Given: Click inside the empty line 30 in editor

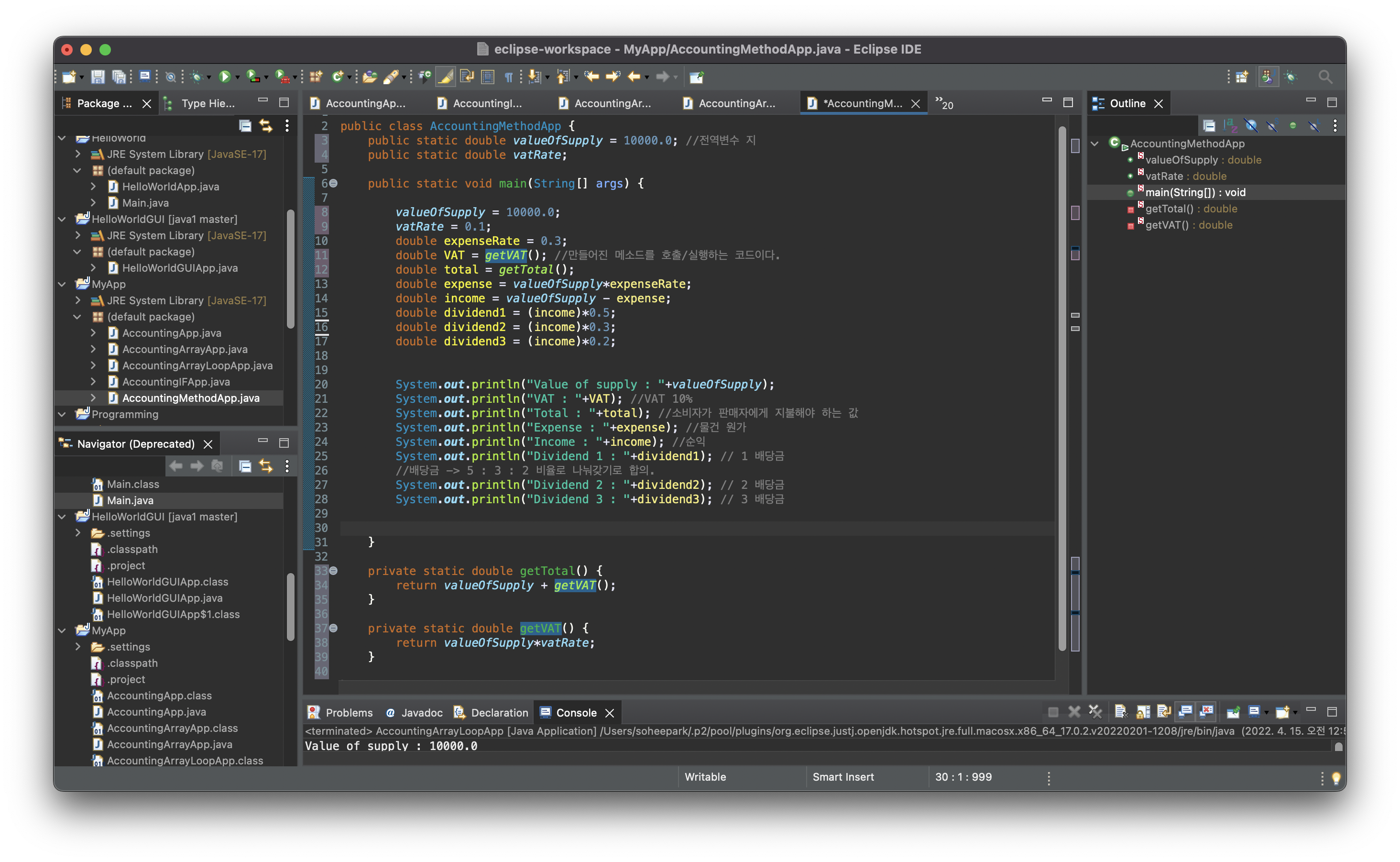Looking at the screenshot, I should tap(570, 528).
